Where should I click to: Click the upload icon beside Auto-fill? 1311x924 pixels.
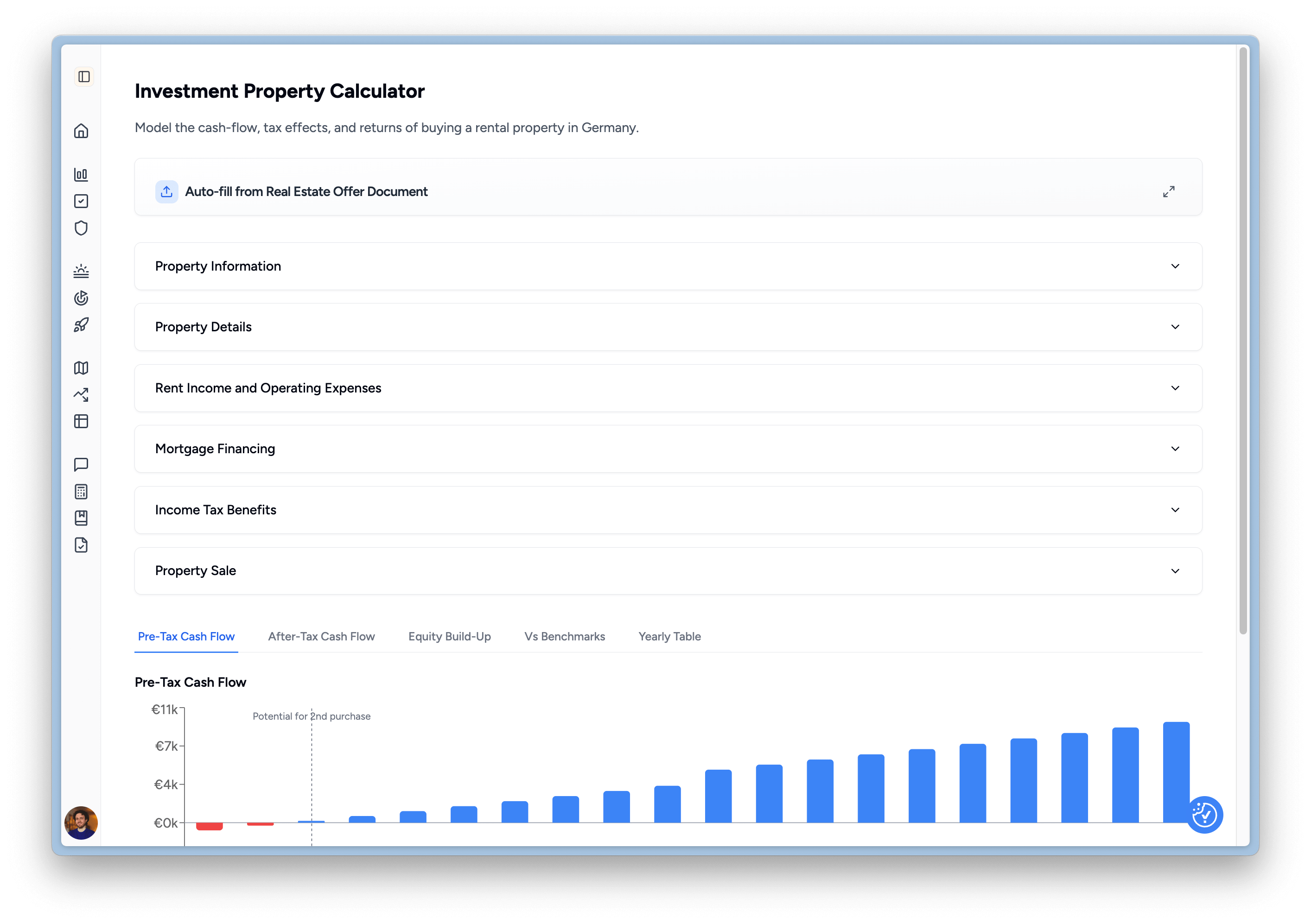pyautogui.click(x=167, y=192)
